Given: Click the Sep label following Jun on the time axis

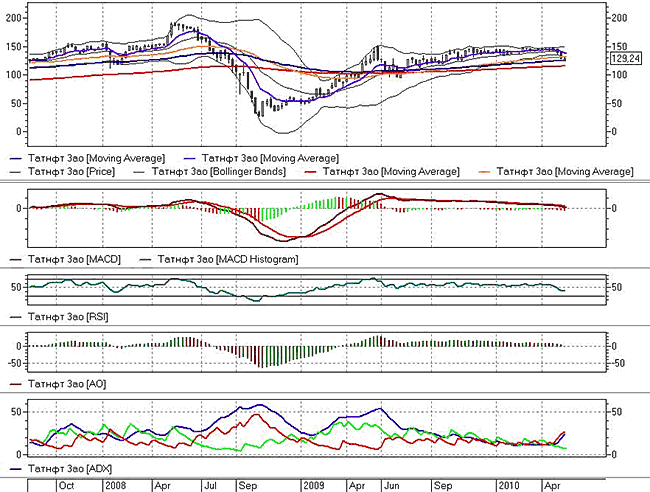Looking at the screenshot, I should pos(443,486).
